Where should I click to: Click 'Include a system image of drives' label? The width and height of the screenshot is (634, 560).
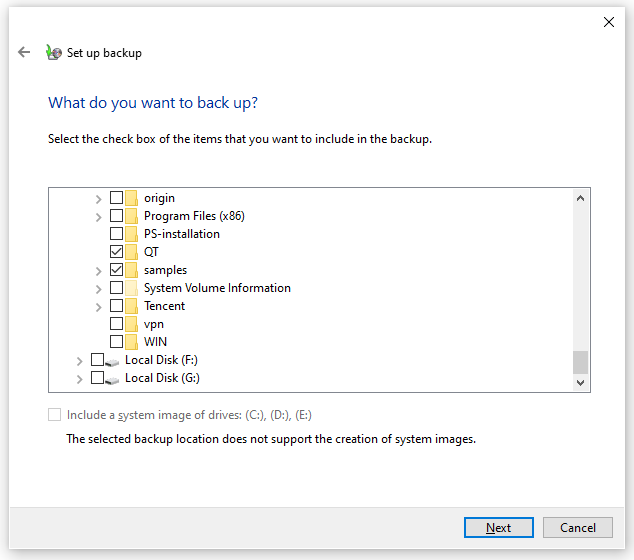[x=189, y=415]
